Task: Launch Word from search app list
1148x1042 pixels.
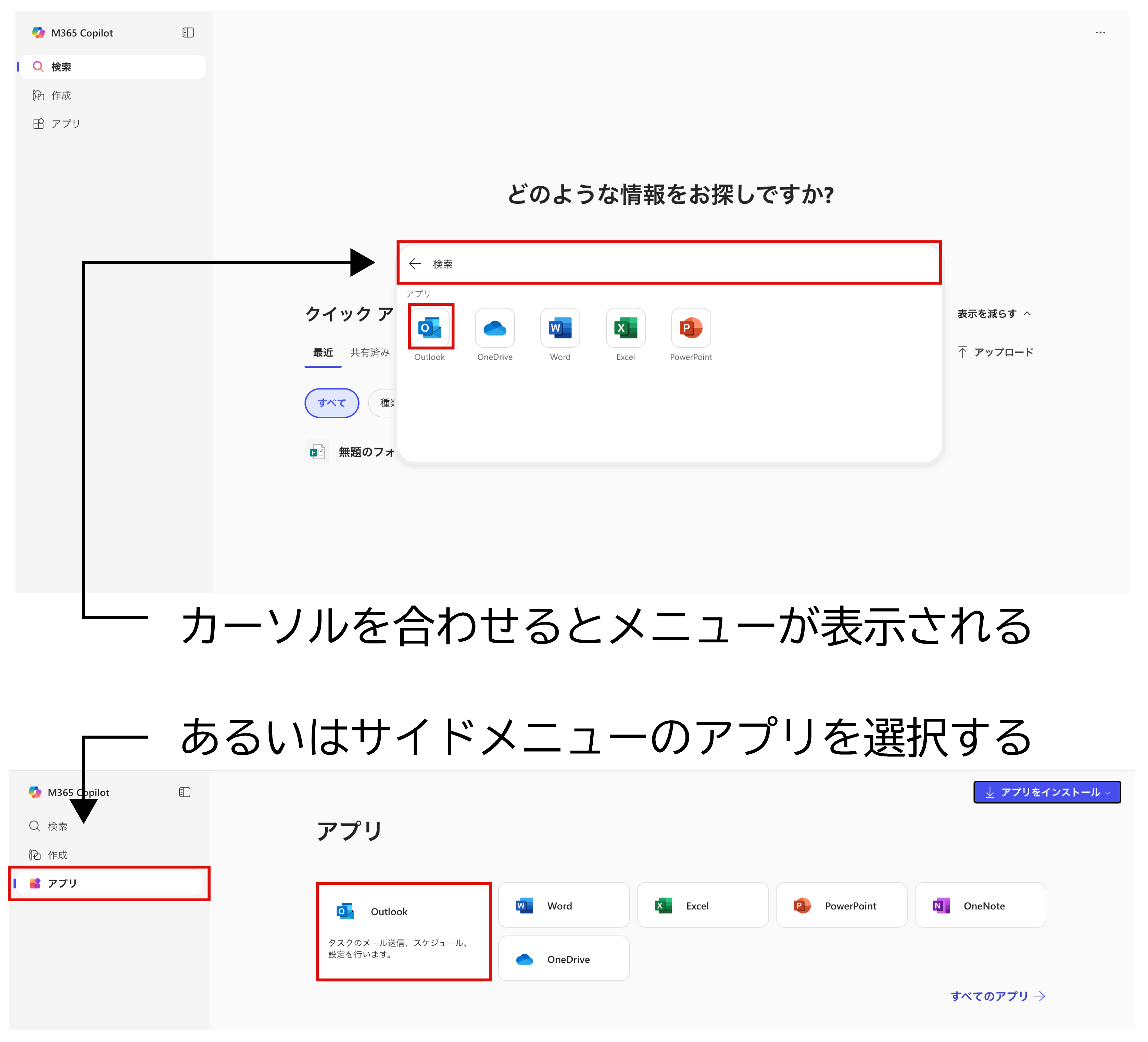Action: pos(560,328)
